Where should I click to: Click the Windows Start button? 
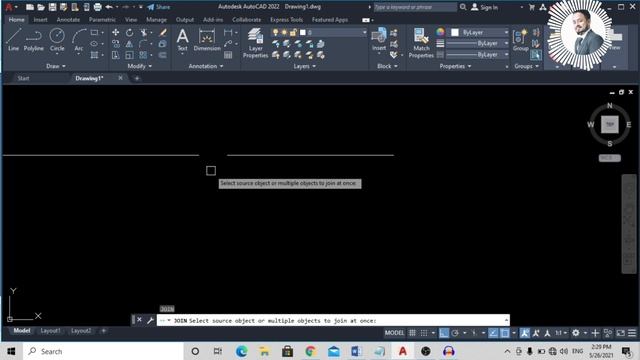pos(11,351)
